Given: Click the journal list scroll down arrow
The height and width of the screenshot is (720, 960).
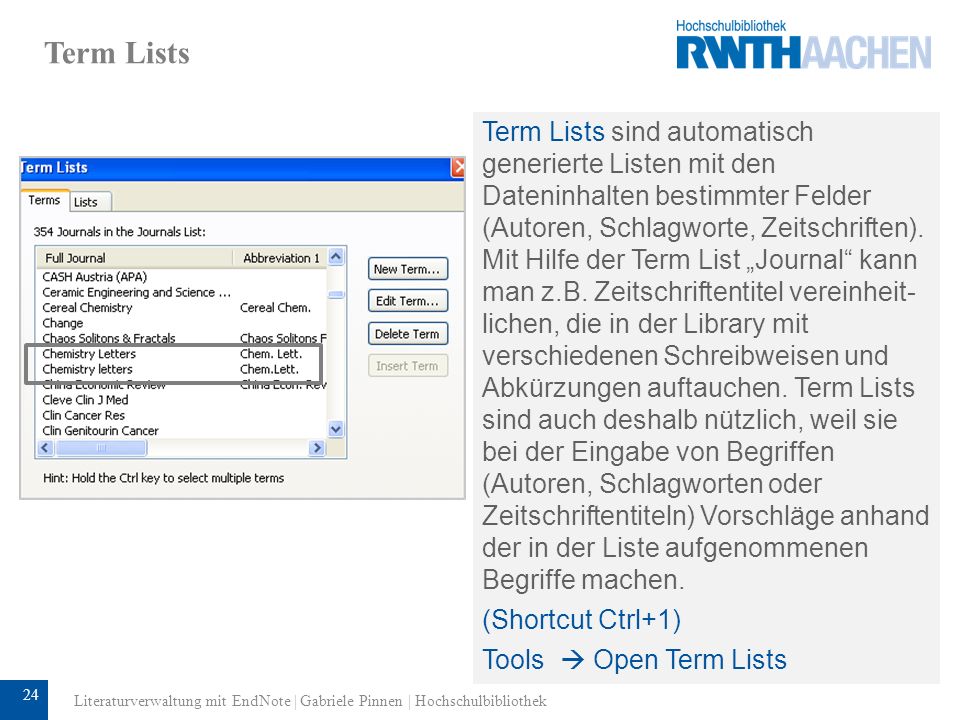Looking at the screenshot, I should click(x=336, y=430).
